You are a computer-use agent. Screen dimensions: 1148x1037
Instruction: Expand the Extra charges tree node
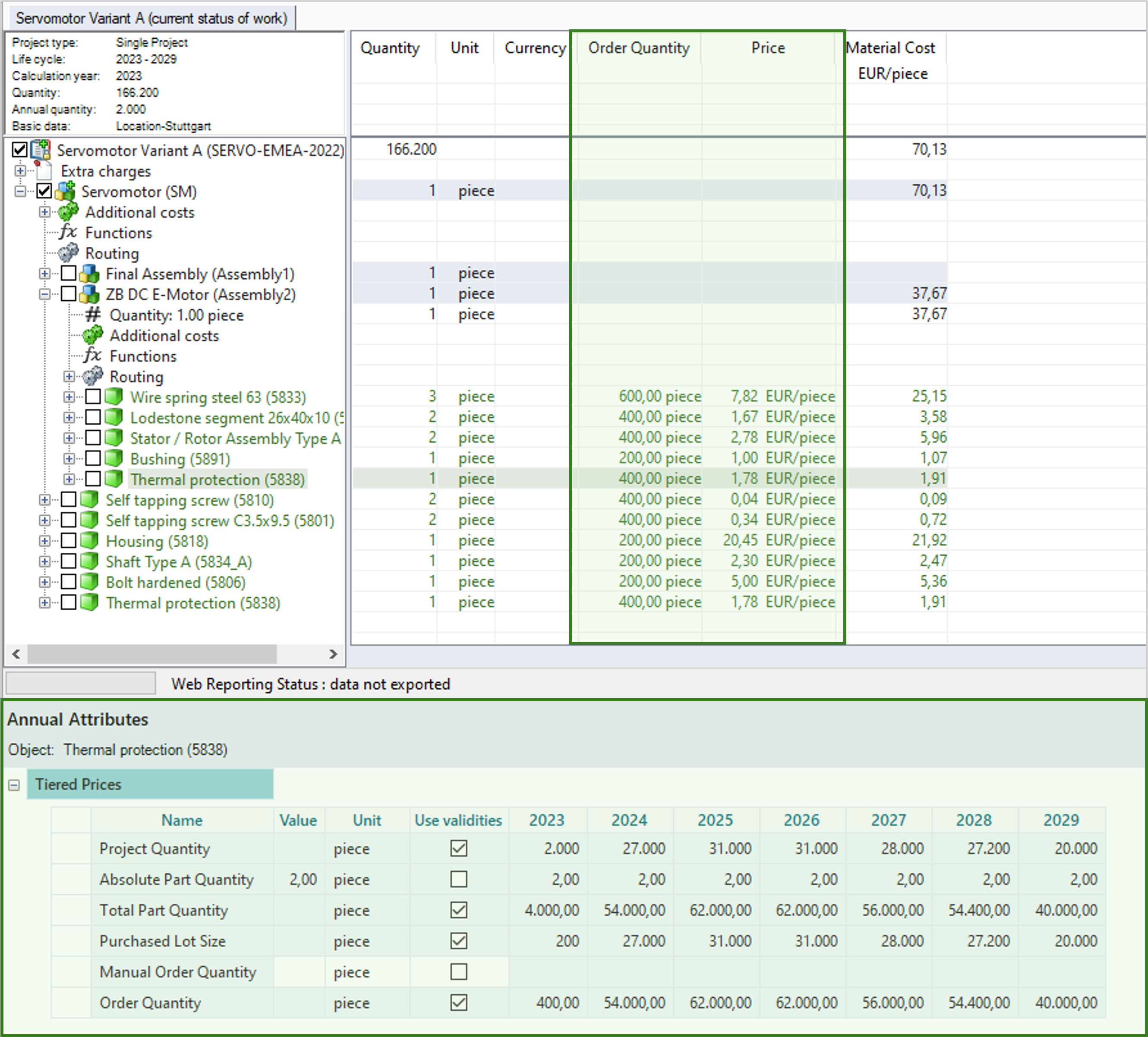(20, 170)
